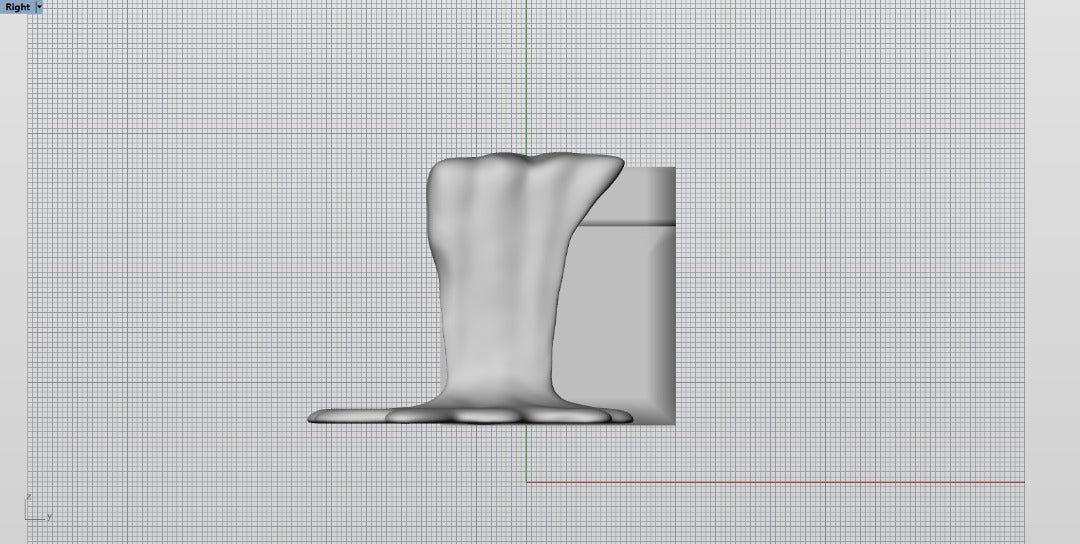Click the origin where red and green axes meet
The width and height of the screenshot is (1080, 544).
click(527, 482)
